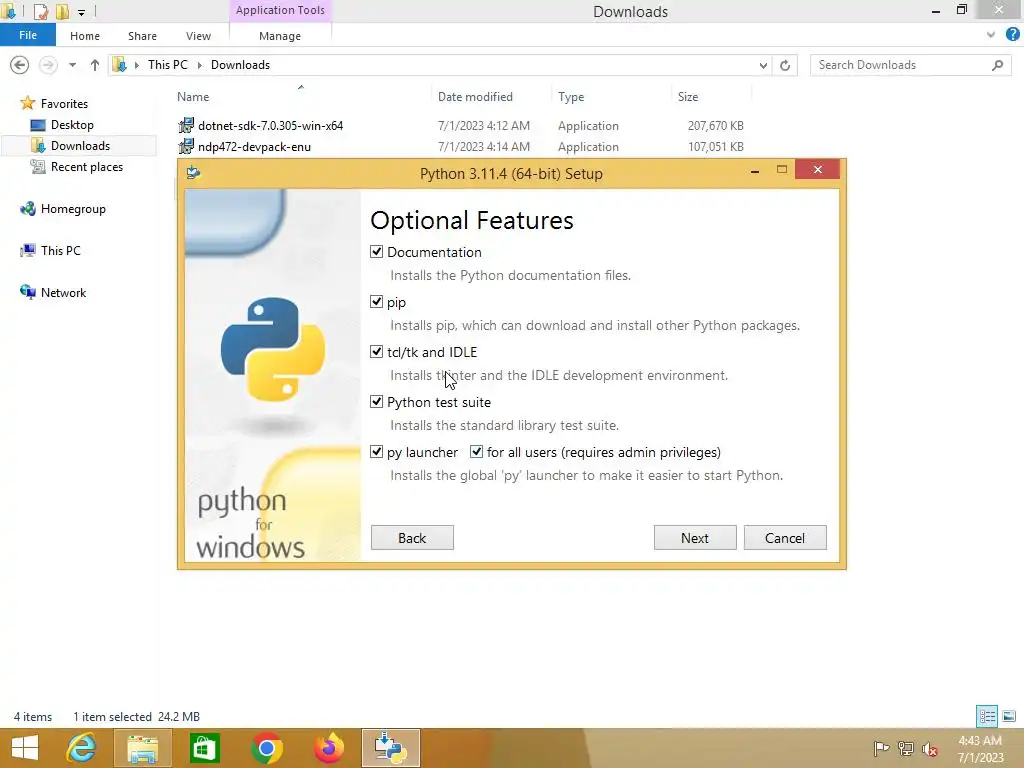Click This PC in address breadcrumb
Image resolution: width=1024 pixels, height=768 pixels.
pyautogui.click(x=167, y=65)
